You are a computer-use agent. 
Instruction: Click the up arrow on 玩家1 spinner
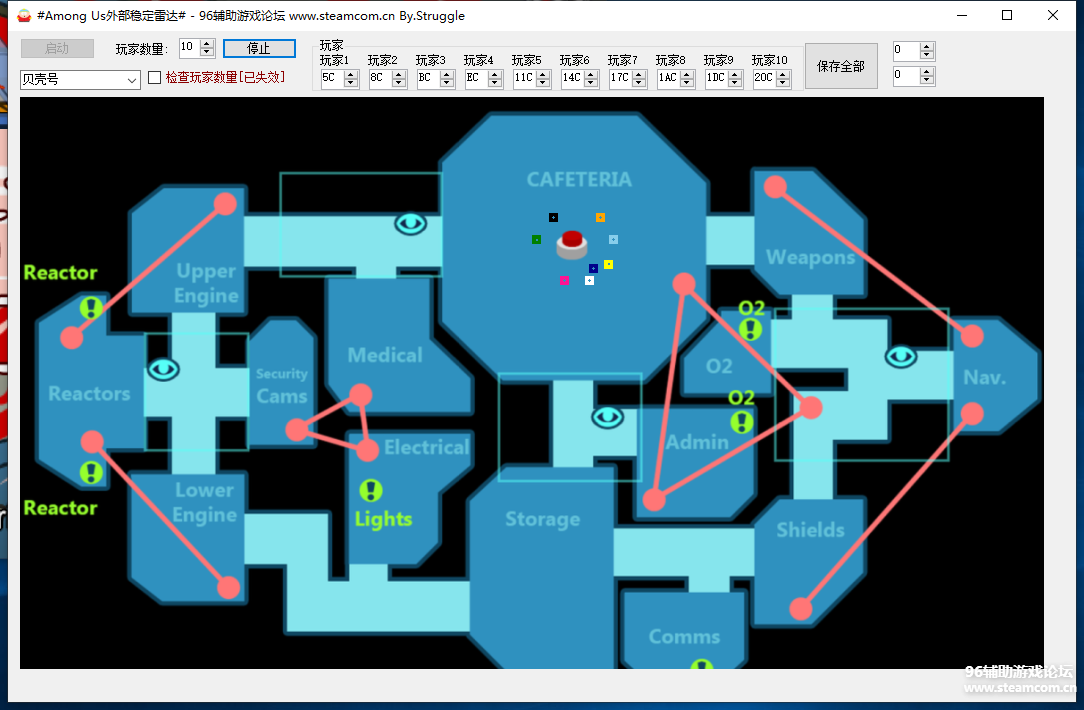click(351, 74)
